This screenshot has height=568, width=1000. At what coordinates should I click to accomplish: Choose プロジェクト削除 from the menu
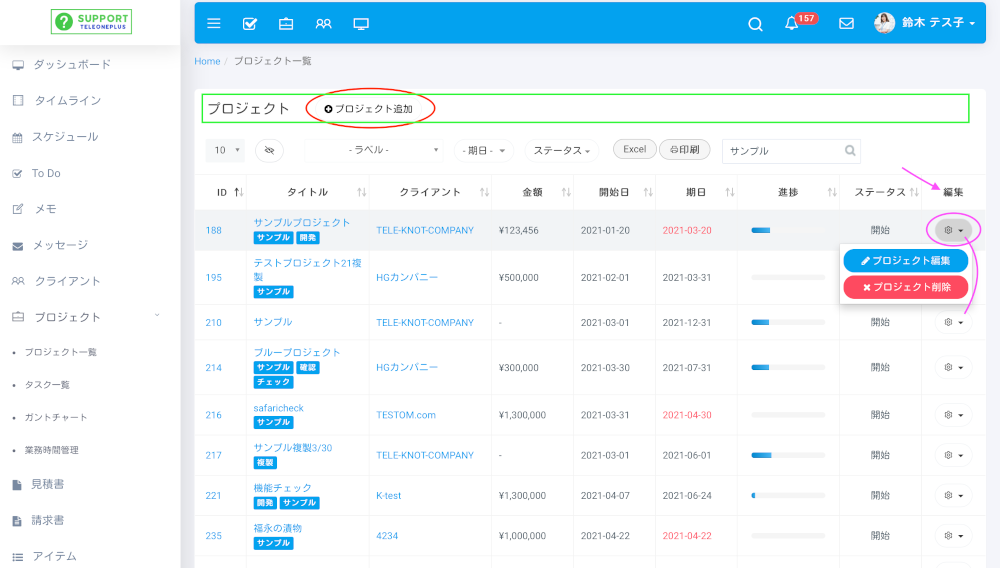[906, 287]
